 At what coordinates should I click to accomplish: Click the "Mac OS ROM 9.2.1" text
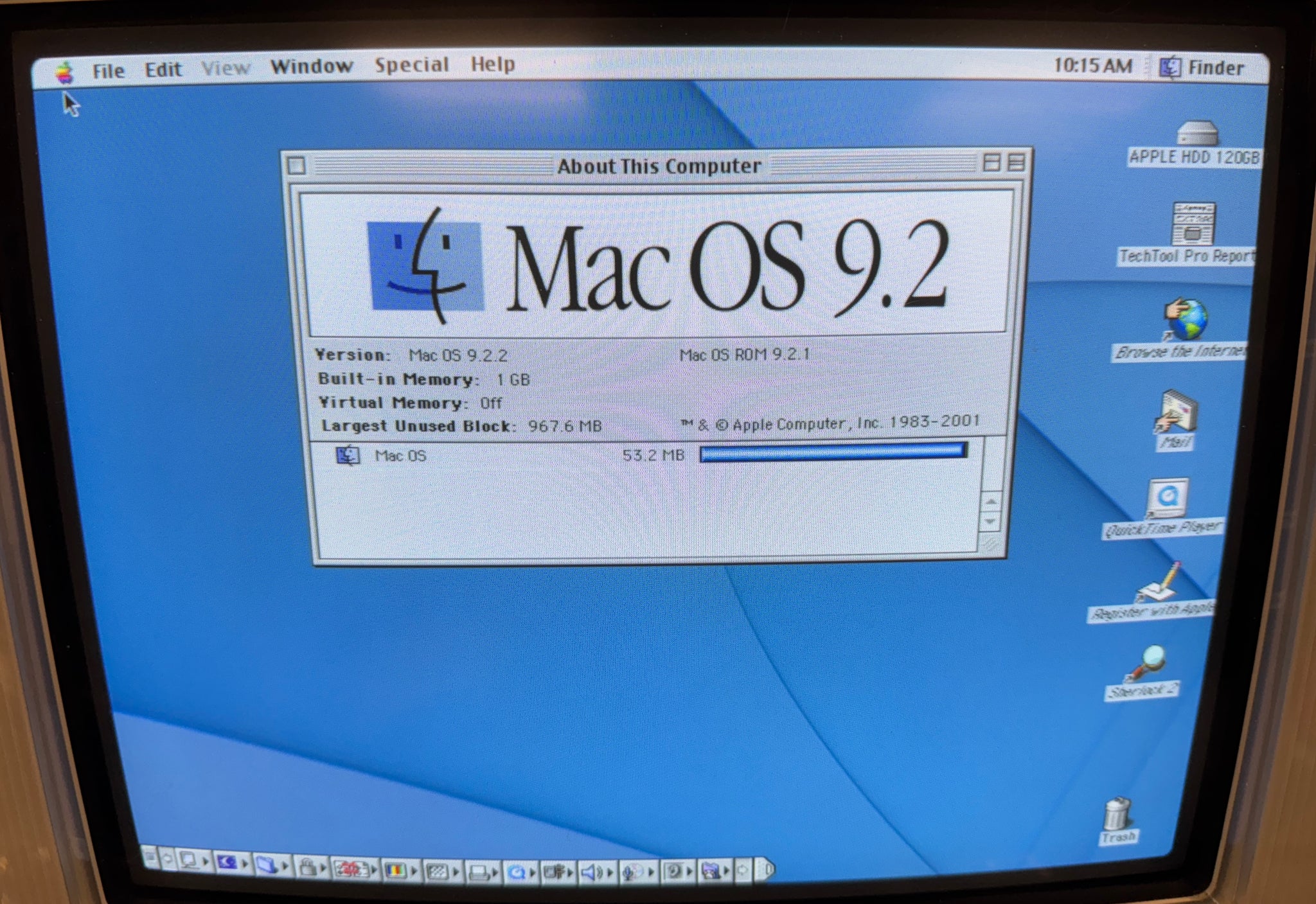(x=745, y=355)
